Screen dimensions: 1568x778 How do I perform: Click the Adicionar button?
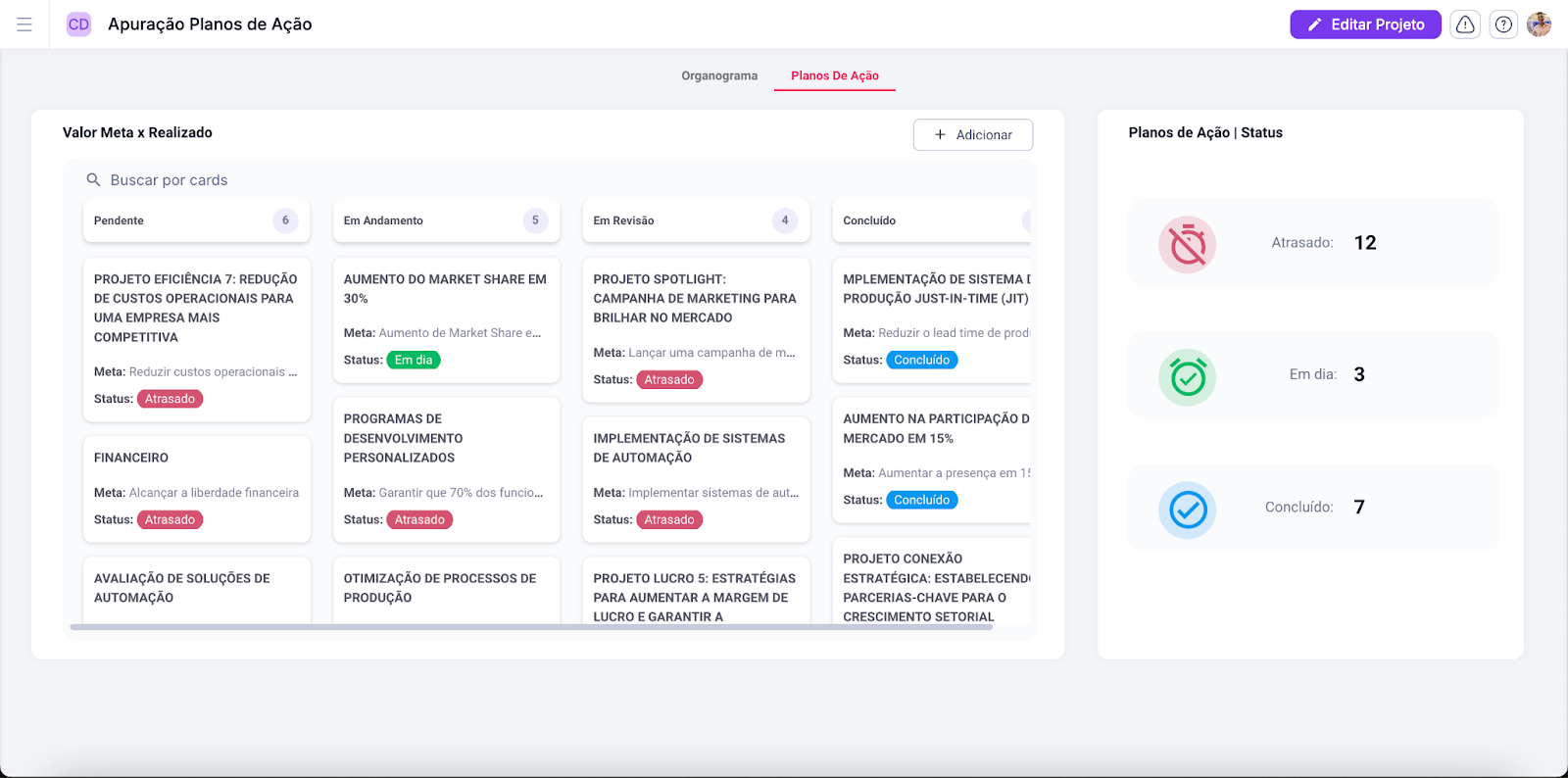tap(972, 135)
